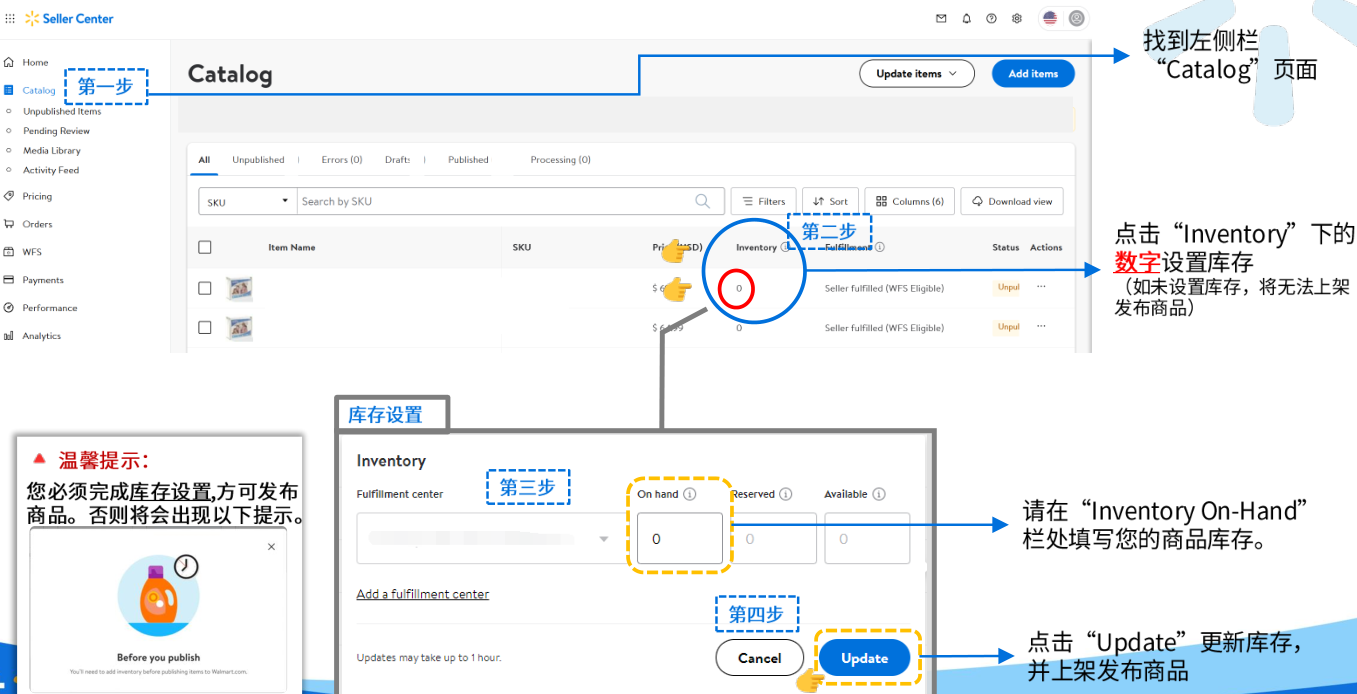Switch to the Errors (0) tab
This screenshot has width=1357, height=694.
pyautogui.click(x=342, y=160)
